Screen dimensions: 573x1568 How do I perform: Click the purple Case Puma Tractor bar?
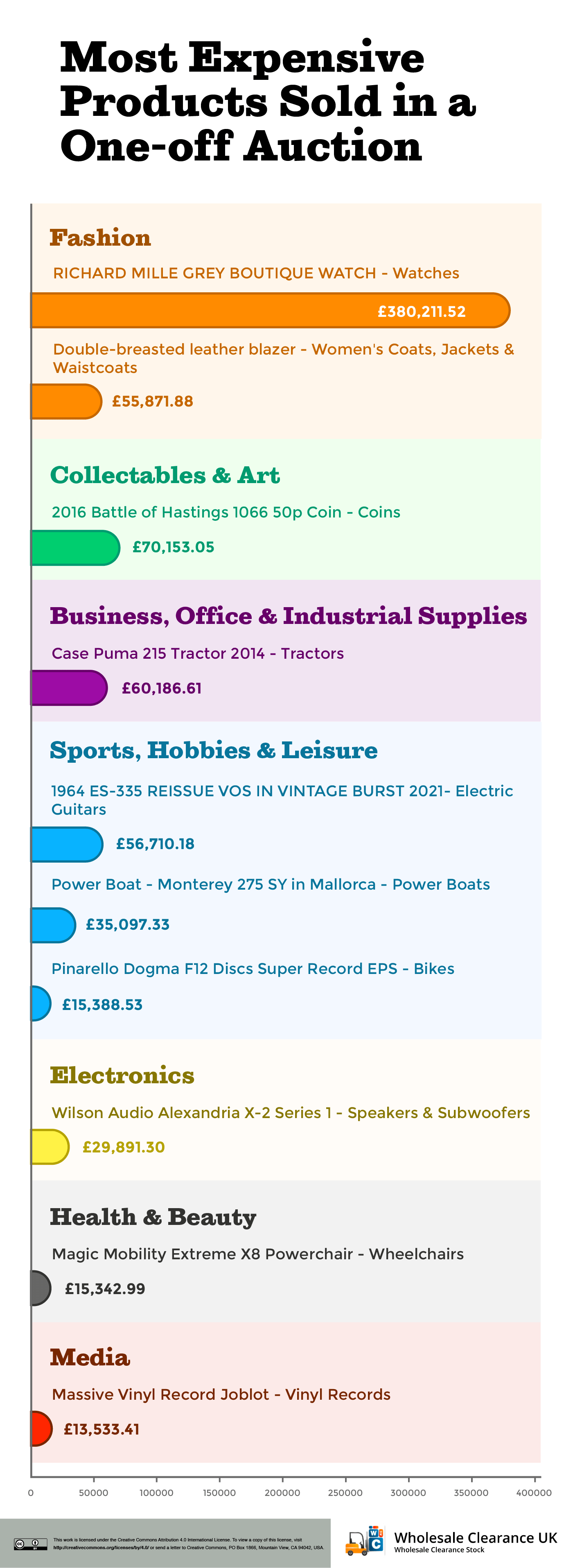click(x=69, y=688)
